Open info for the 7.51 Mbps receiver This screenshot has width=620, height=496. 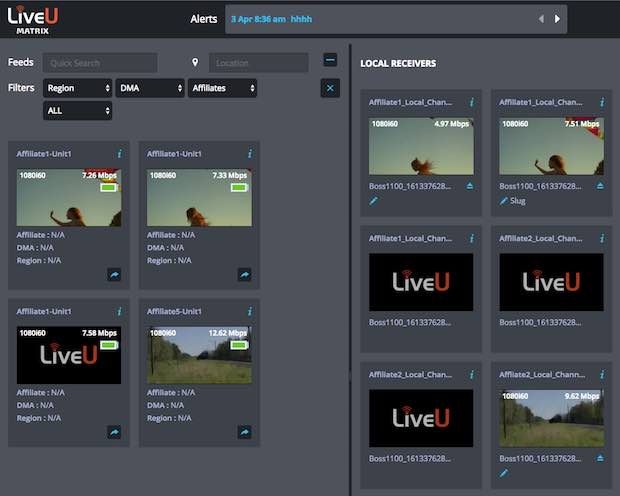tap(602, 102)
